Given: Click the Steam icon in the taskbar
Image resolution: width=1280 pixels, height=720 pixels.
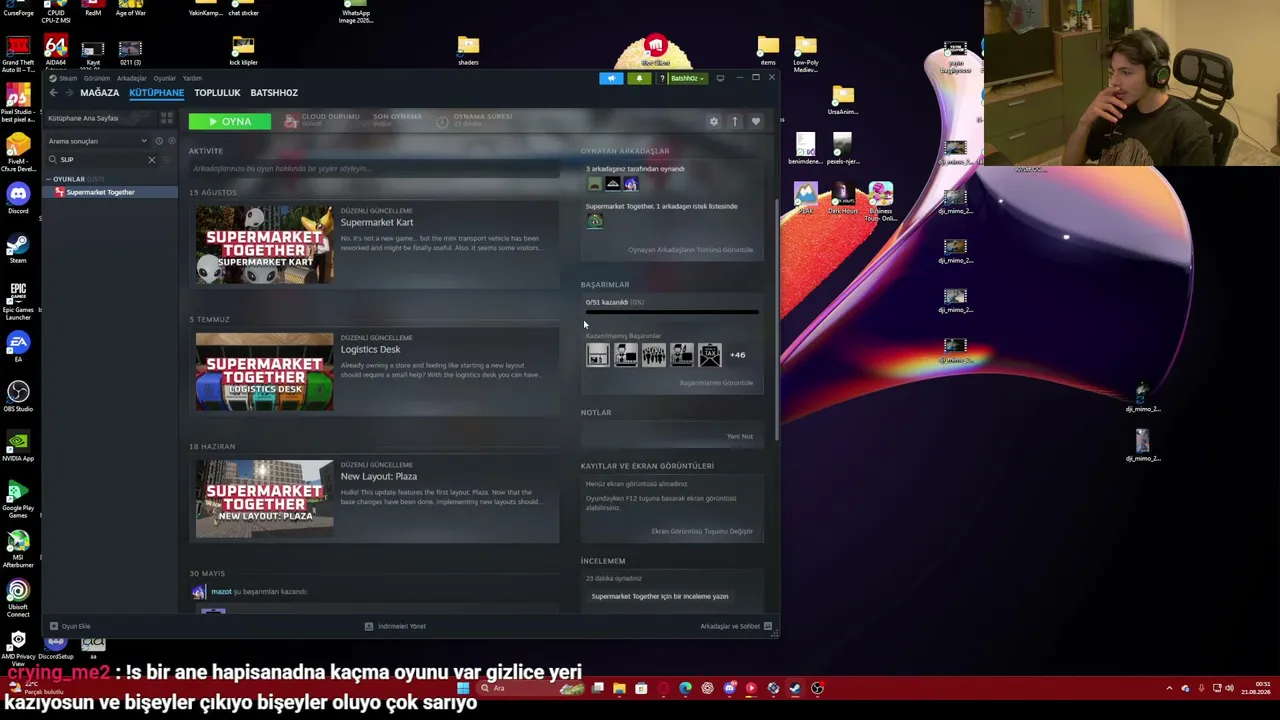Looking at the screenshot, I should (795, 688).
